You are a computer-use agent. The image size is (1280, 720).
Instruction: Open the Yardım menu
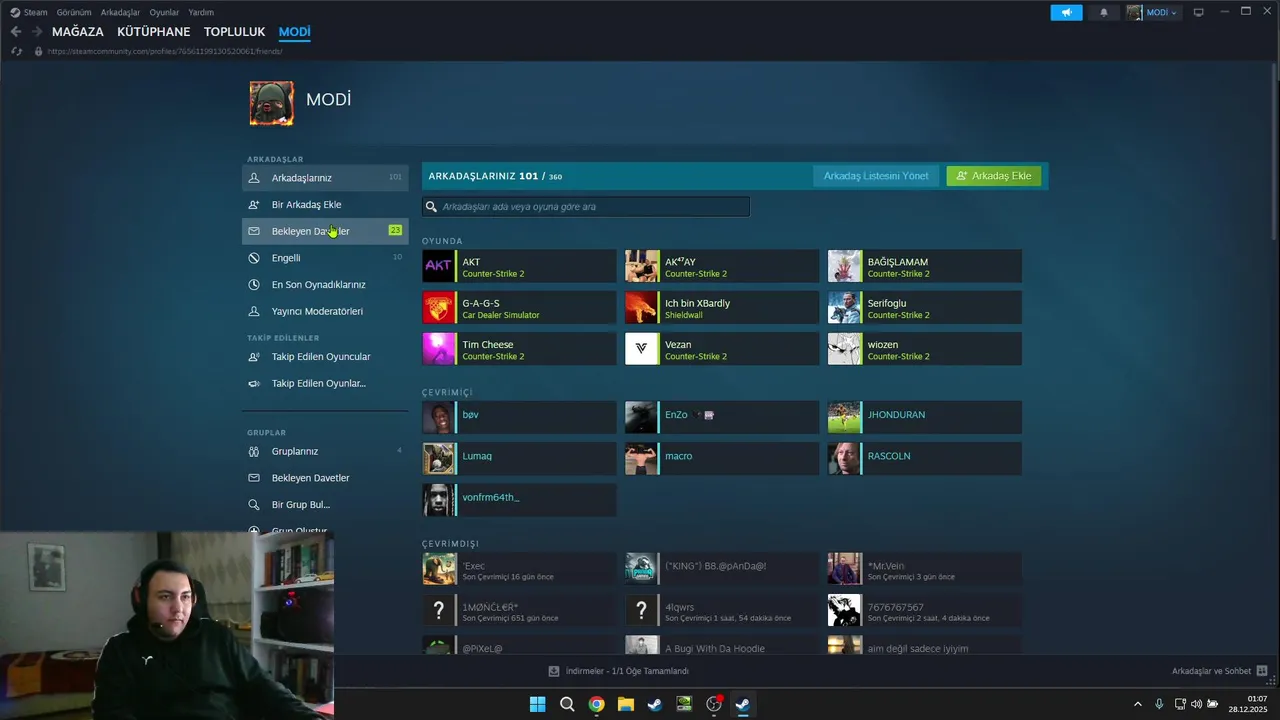[x=201, y=12]
